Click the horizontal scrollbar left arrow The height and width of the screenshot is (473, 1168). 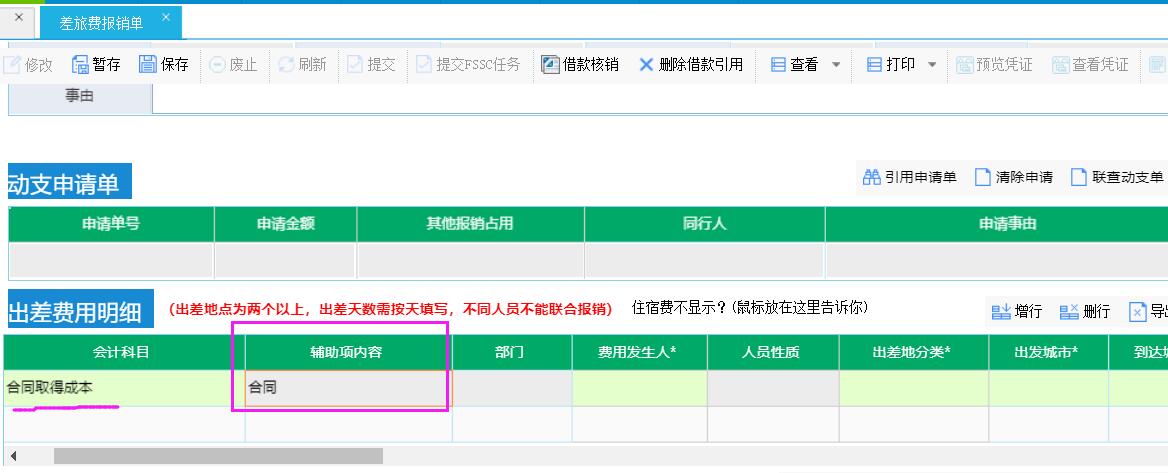14,456
